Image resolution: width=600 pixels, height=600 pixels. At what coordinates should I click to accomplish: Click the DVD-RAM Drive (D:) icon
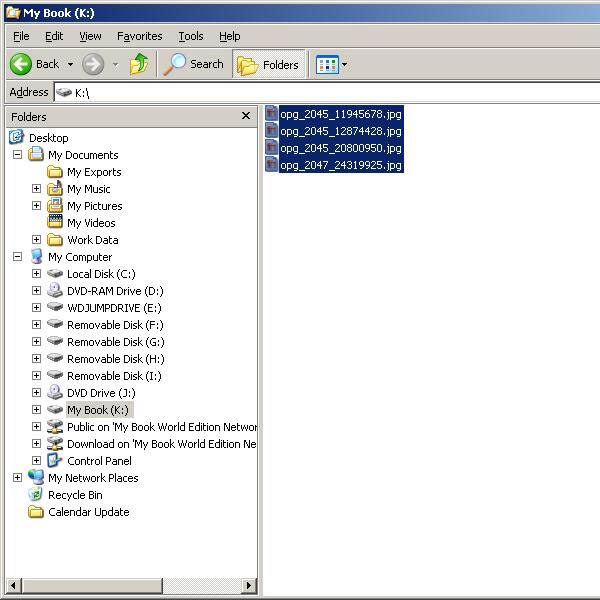[x=55, y=291]
